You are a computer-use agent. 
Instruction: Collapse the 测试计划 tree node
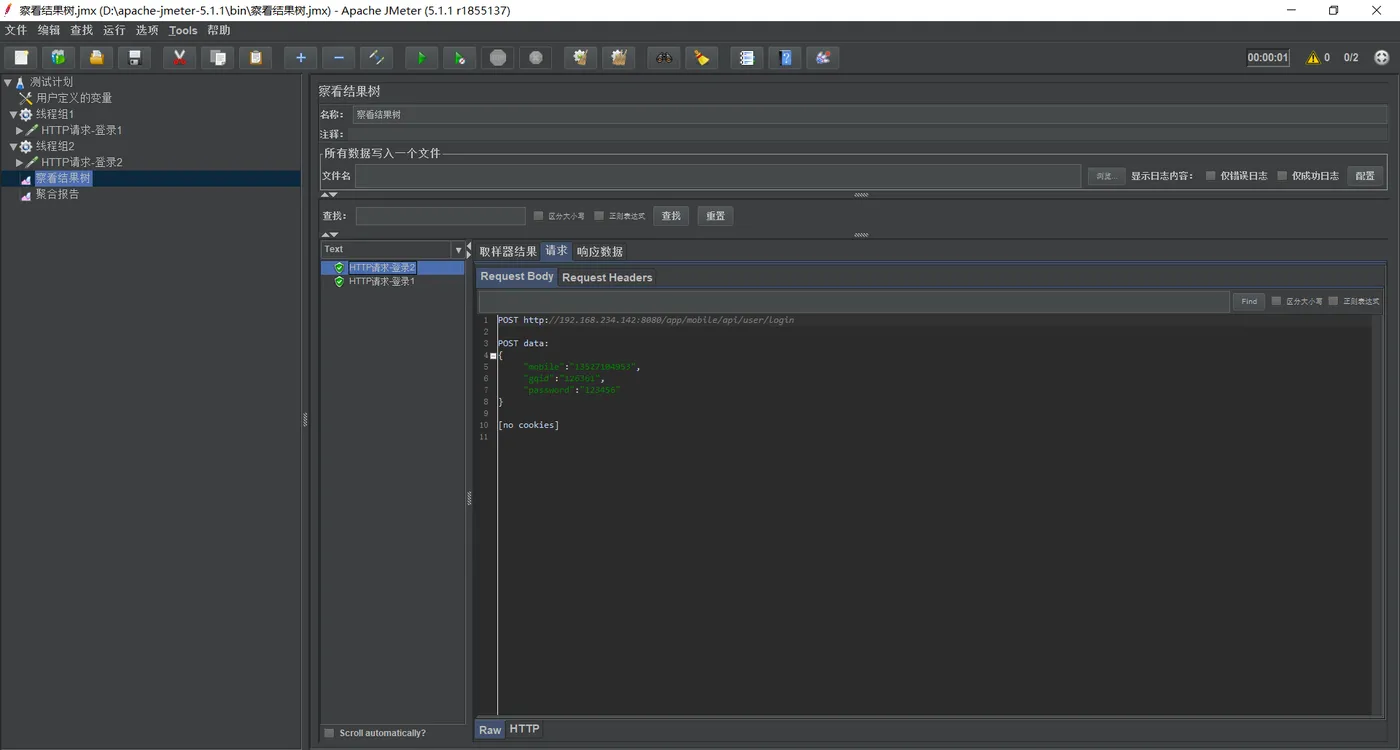click(8, 82)
